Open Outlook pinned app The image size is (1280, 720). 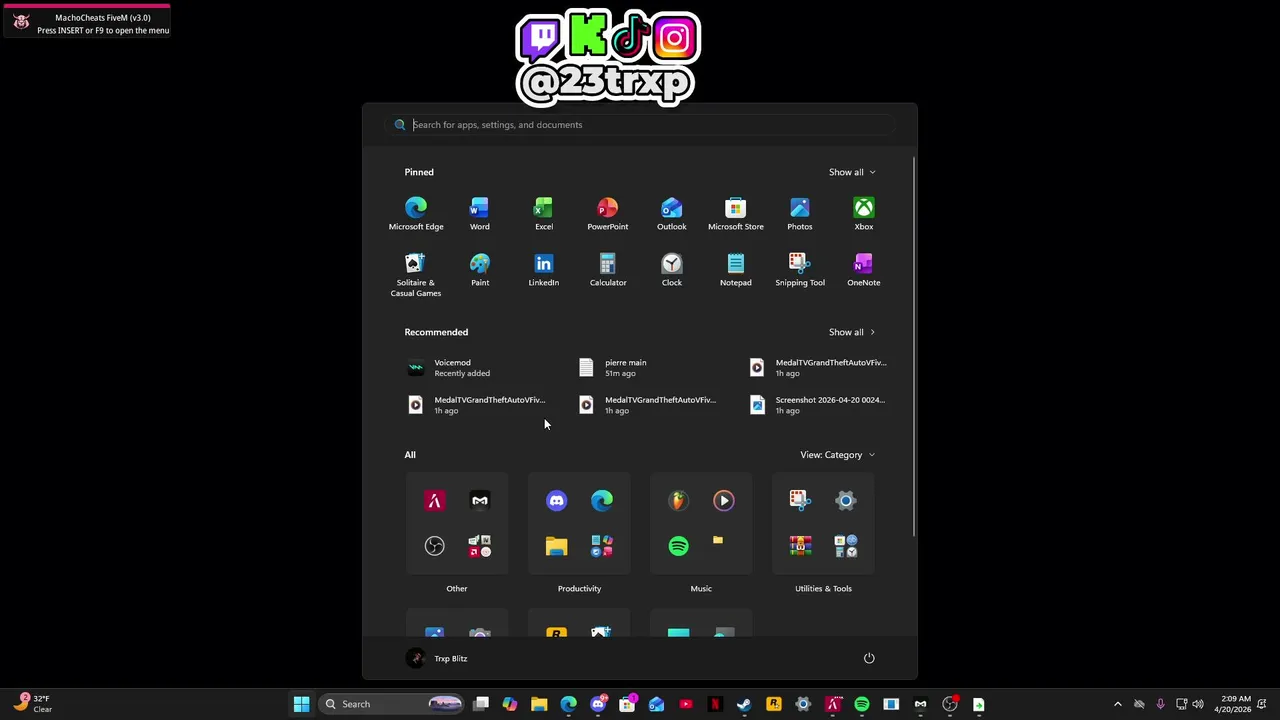tap(672, 214)
